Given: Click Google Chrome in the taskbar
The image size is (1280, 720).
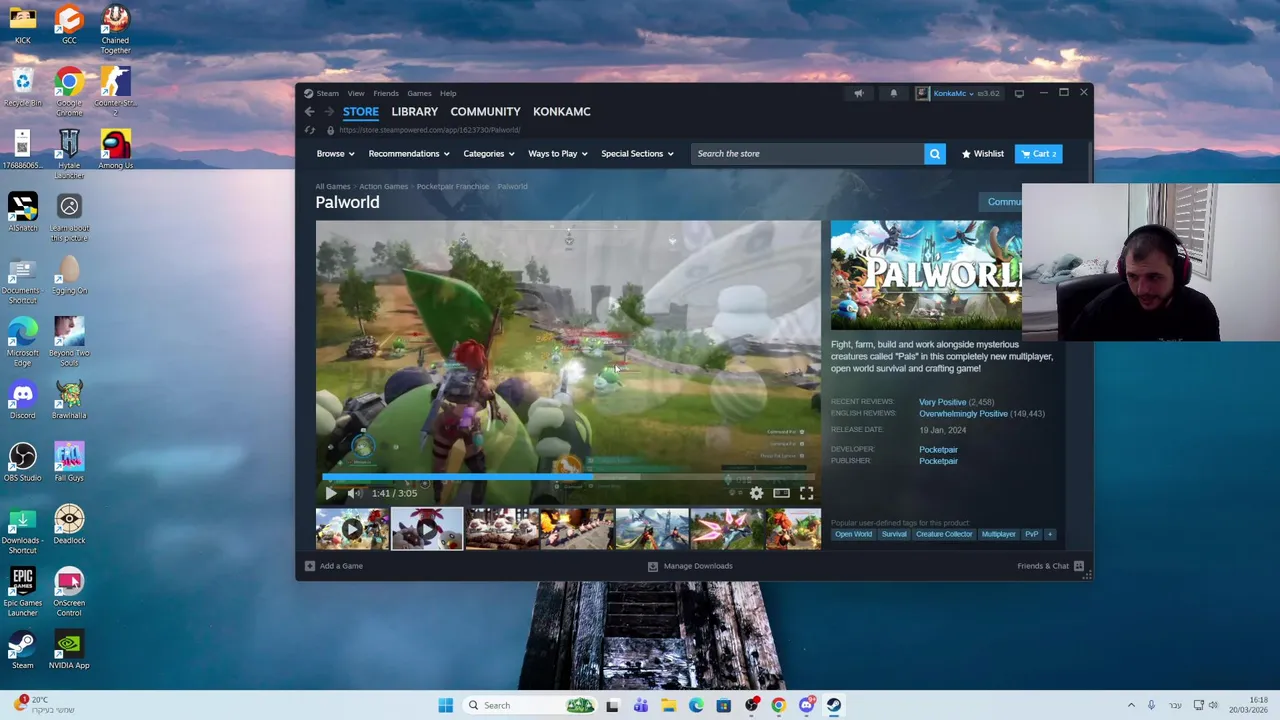Looking at the screenshot, I should (x=778, y=705).
